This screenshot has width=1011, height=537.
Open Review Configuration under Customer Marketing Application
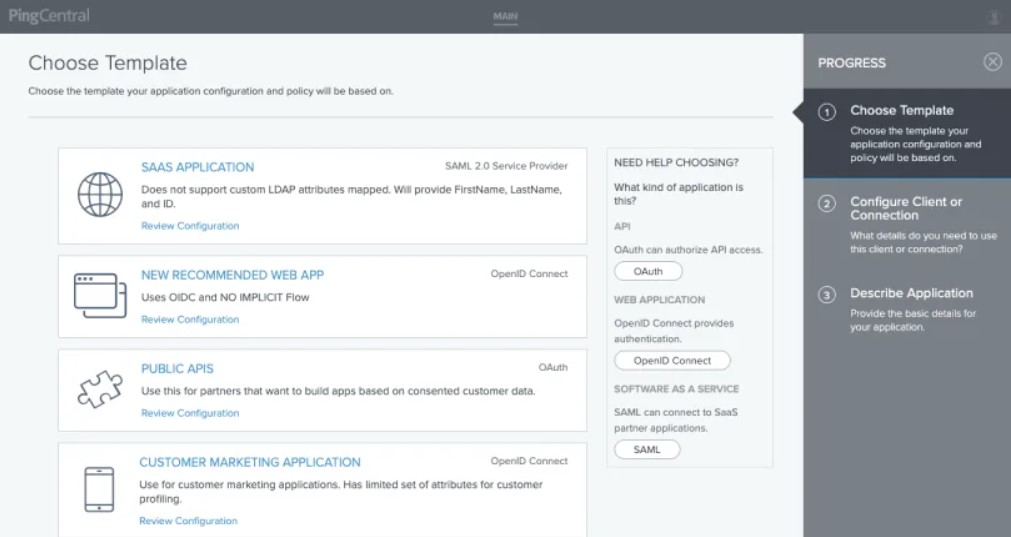tap(188, 521)
